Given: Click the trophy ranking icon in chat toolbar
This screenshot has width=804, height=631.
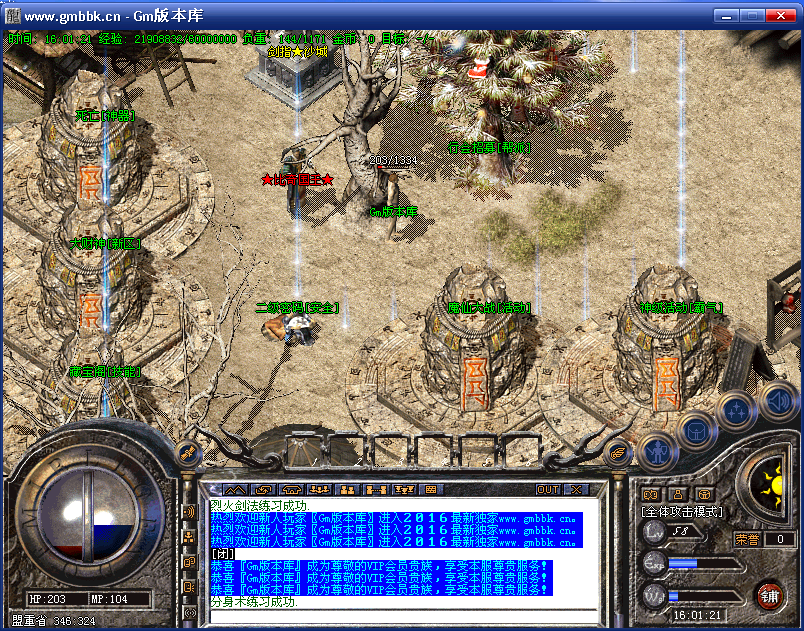Looking at the screenshot, I should pos(404,490).
